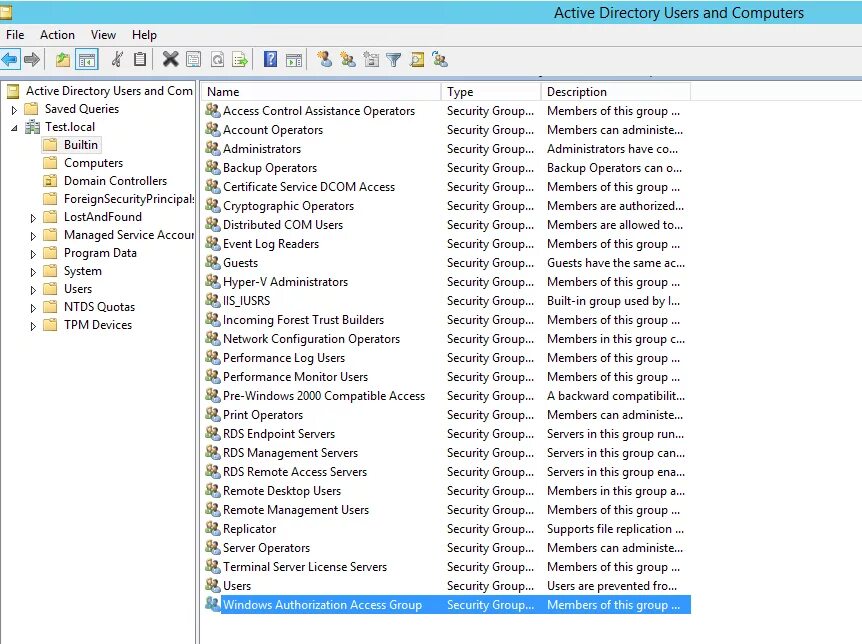The height and width of the screenshot is (644, 862).
Task: Select the Cryptographic Operators group
Action: (288, 206)
